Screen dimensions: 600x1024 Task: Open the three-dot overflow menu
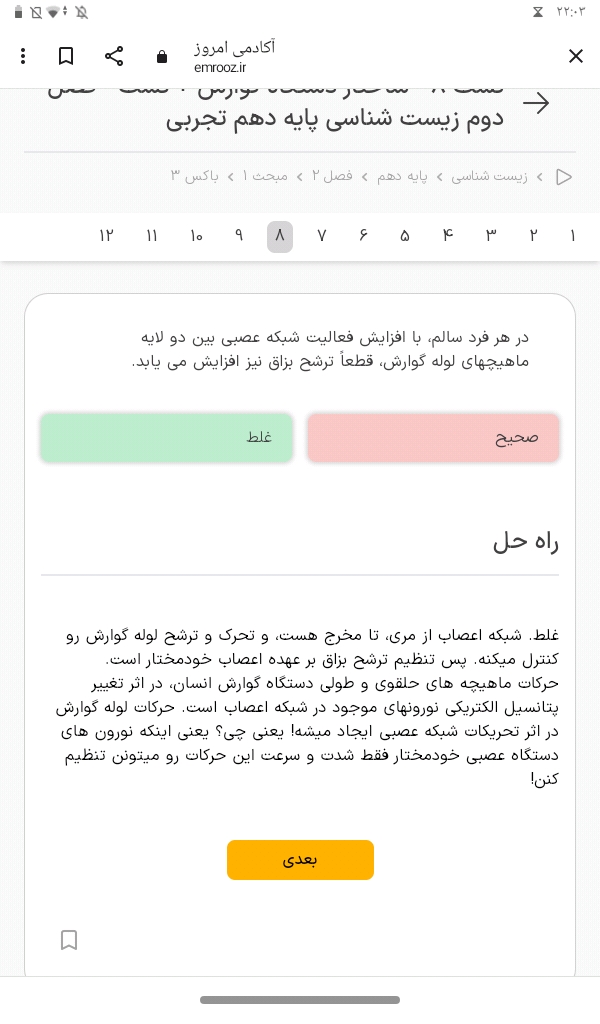23,56
